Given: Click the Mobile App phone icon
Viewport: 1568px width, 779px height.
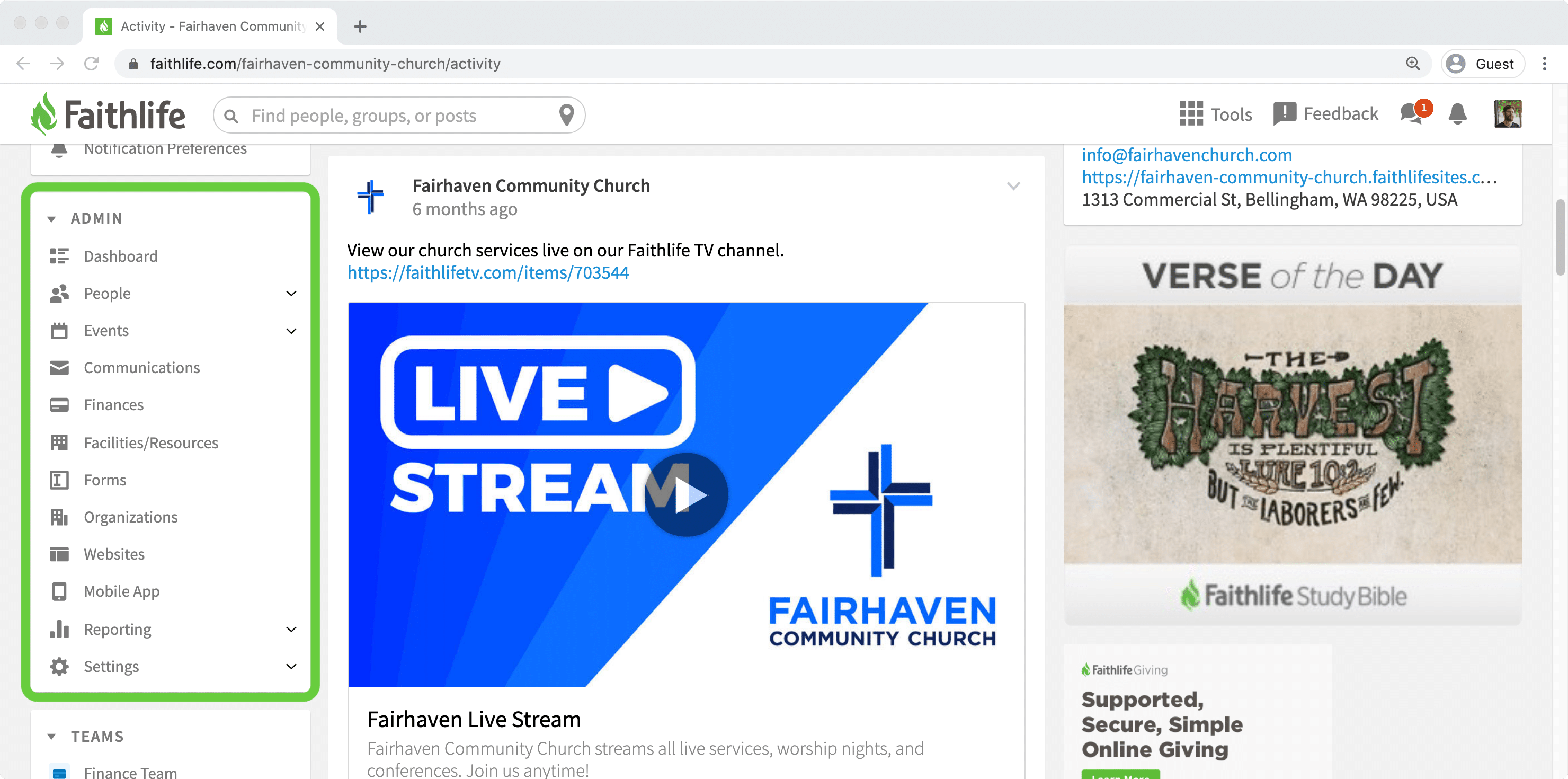Looking at the screenshot, I should coord(59,591).
